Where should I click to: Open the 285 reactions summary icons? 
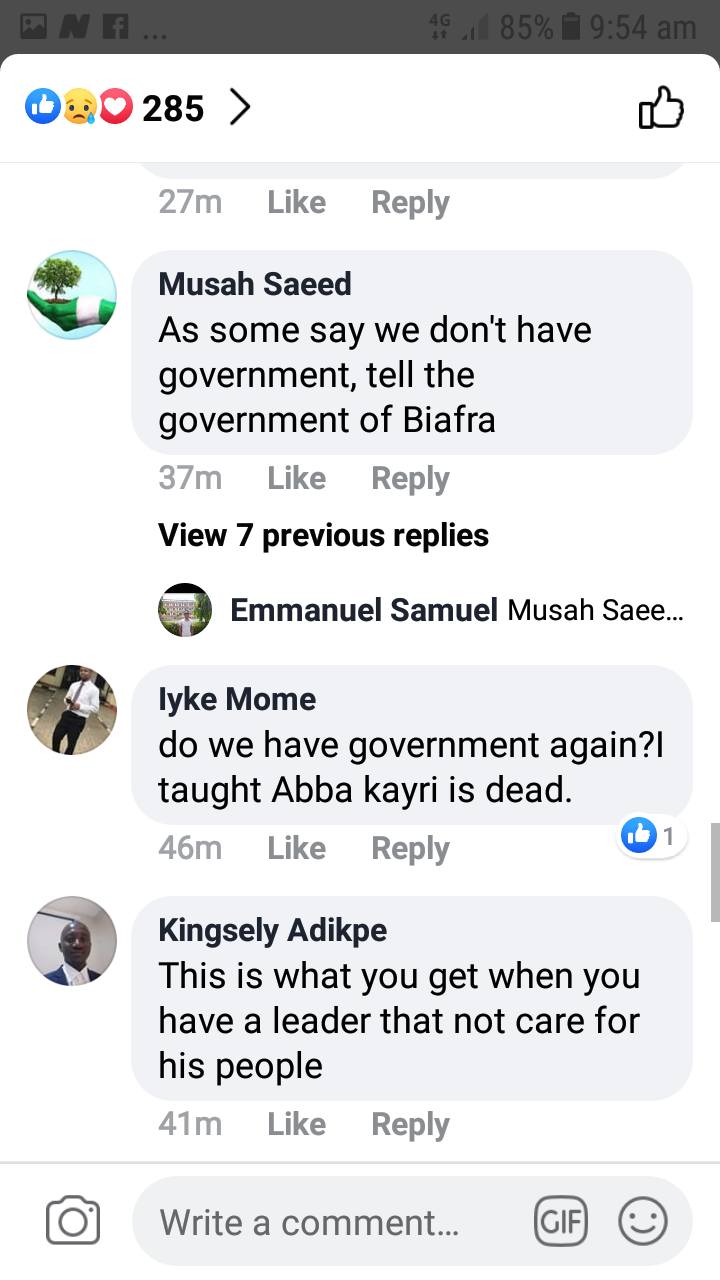tap(79, 107)
